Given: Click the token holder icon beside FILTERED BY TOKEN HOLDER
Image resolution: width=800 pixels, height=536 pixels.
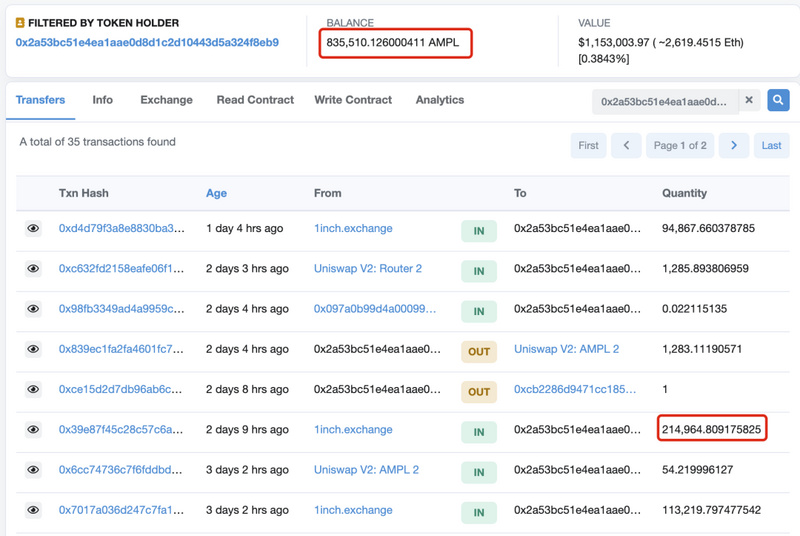Looking at the screenshot, I should pyautogui.click(x=20, y=23).
